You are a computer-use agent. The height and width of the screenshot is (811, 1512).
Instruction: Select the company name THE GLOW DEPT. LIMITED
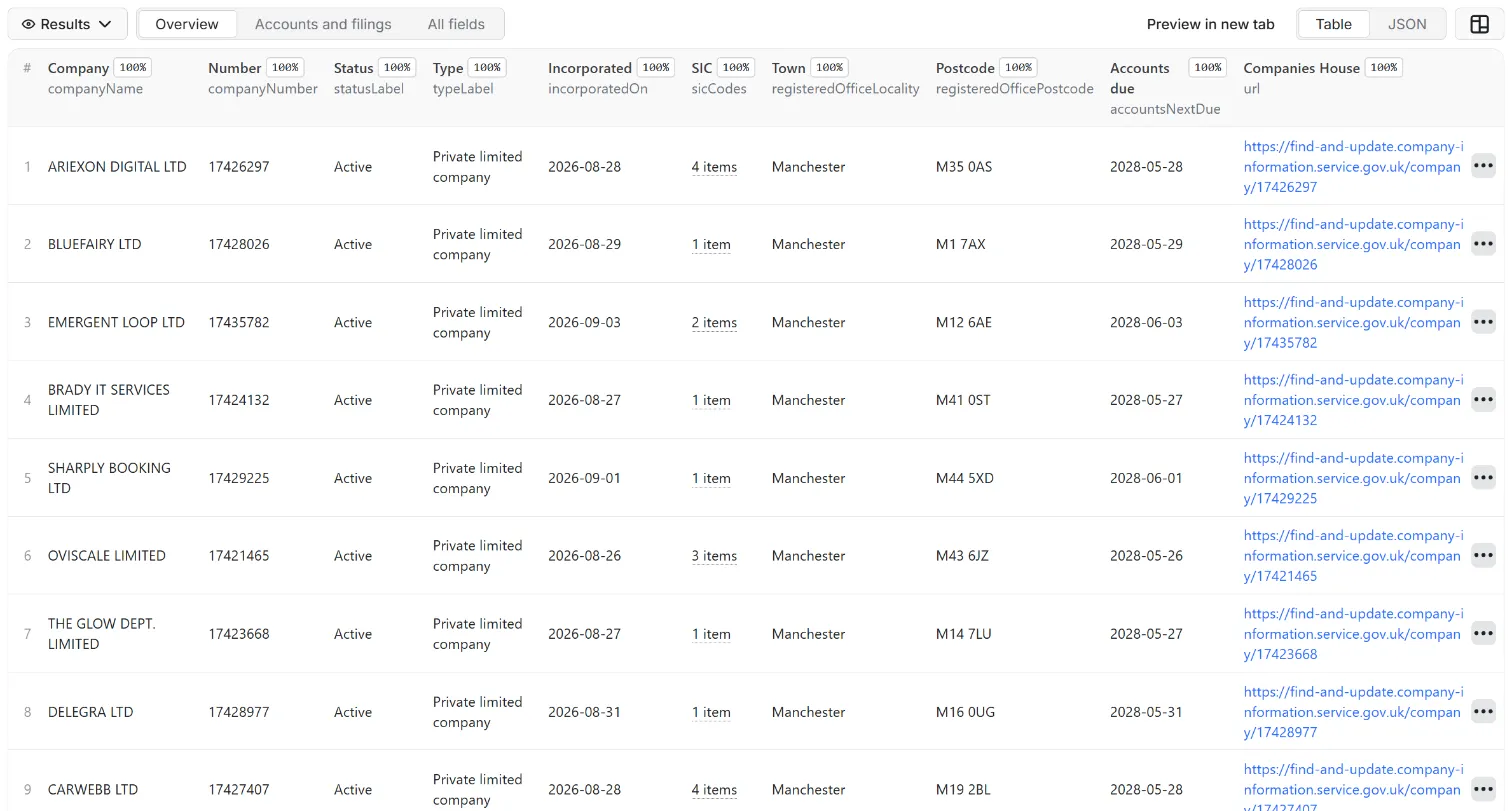[x=102, y=634]
